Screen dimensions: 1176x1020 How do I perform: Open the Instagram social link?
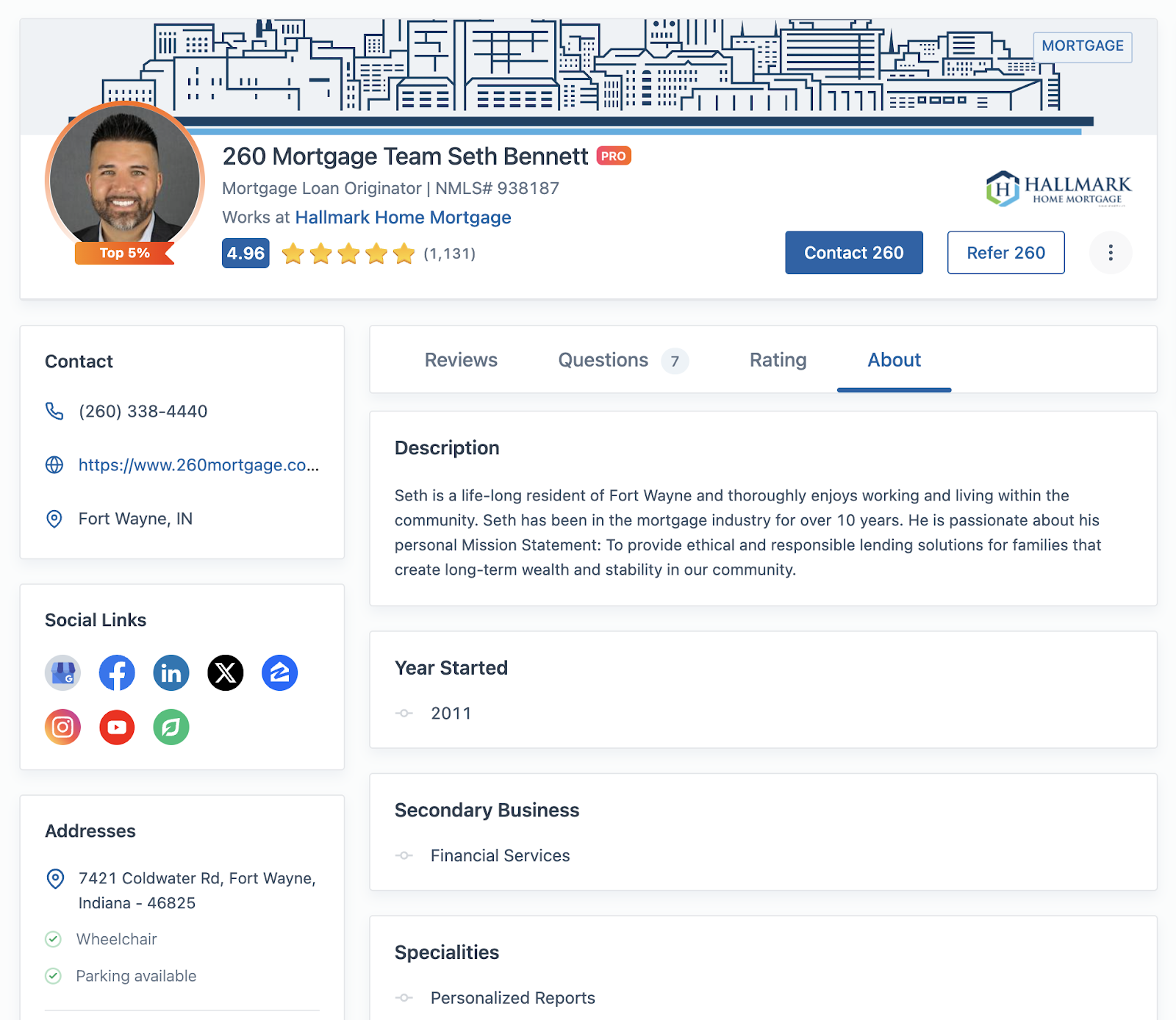pyautogui.click(x=63, y=727)
